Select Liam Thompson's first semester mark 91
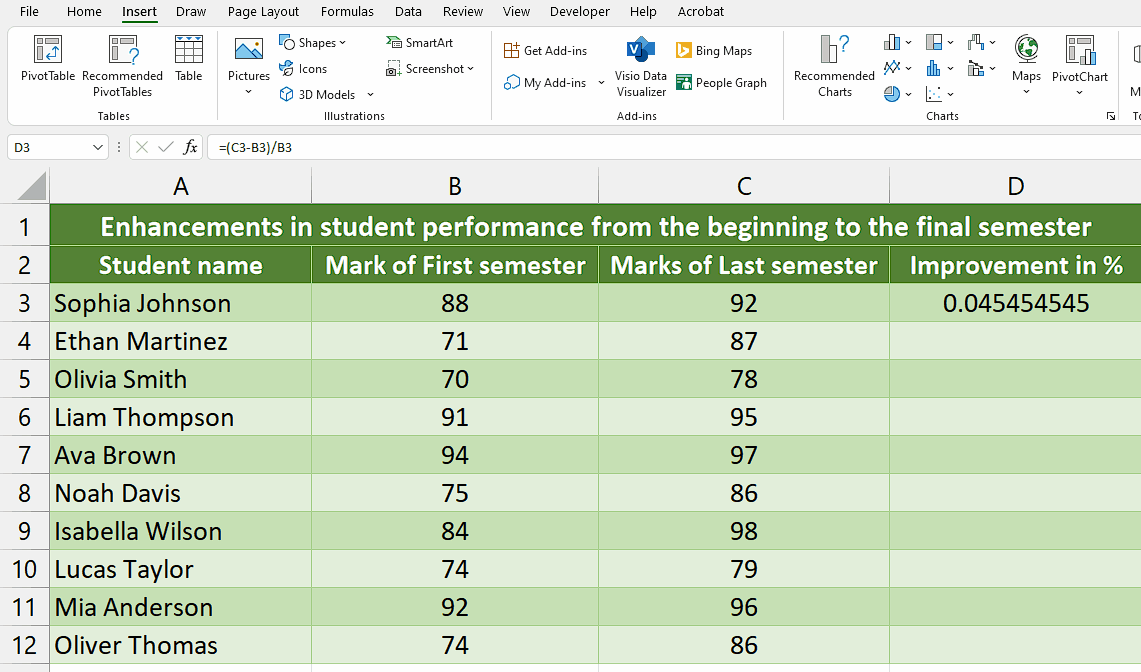 point(455,417)
